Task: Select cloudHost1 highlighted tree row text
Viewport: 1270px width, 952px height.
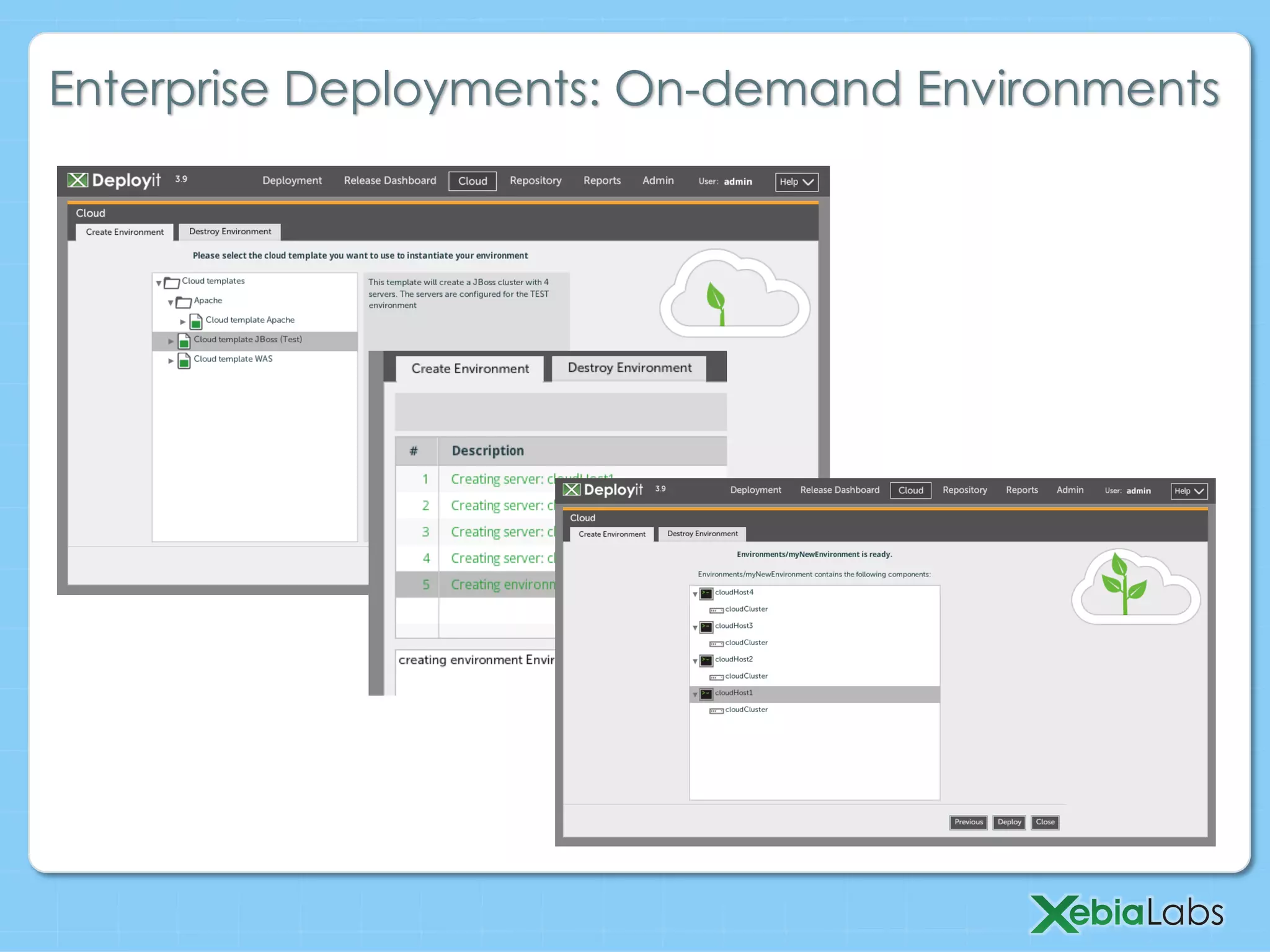Action: tap(734, 693)
